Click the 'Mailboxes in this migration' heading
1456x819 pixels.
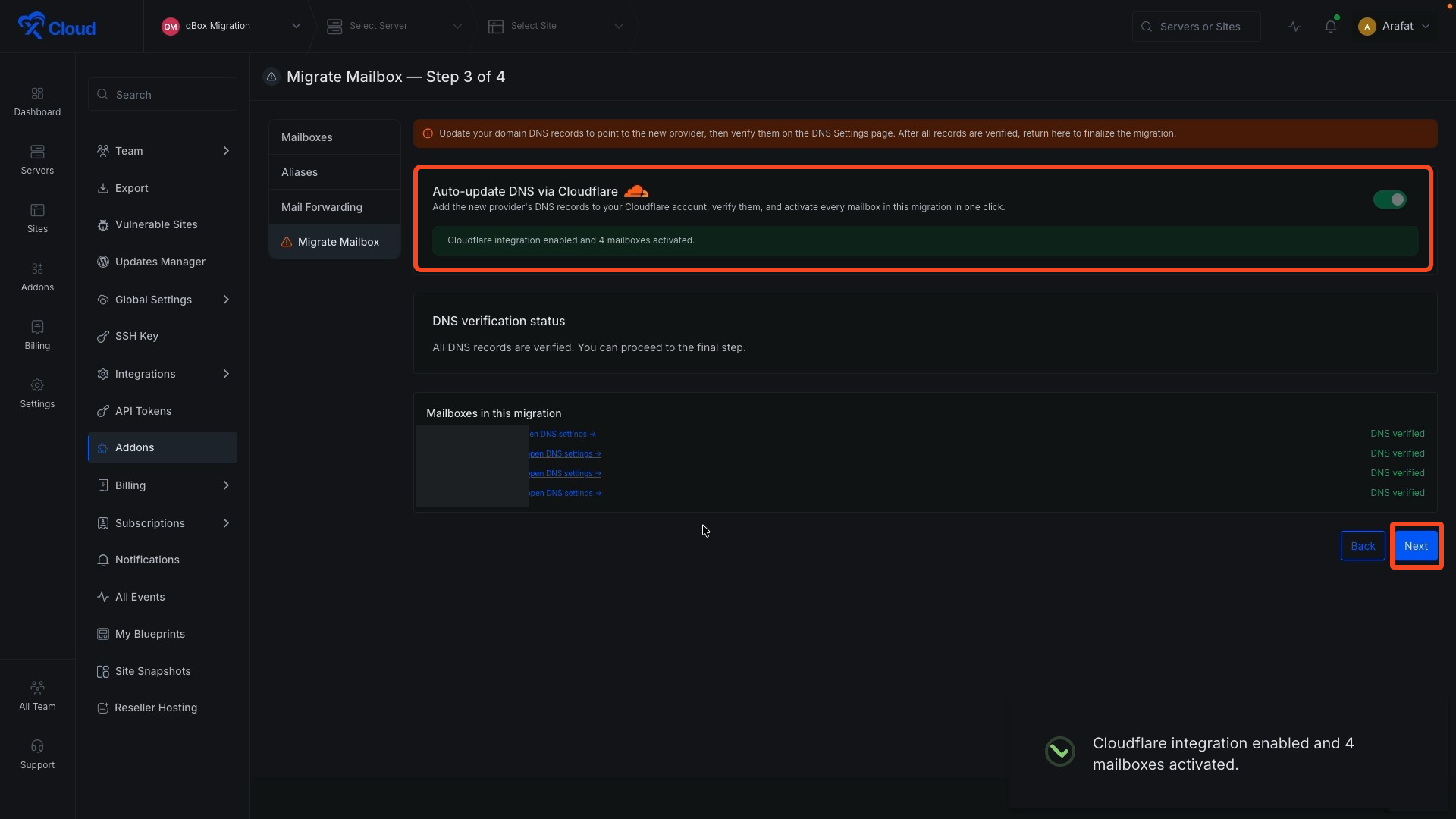pos(494,413)
